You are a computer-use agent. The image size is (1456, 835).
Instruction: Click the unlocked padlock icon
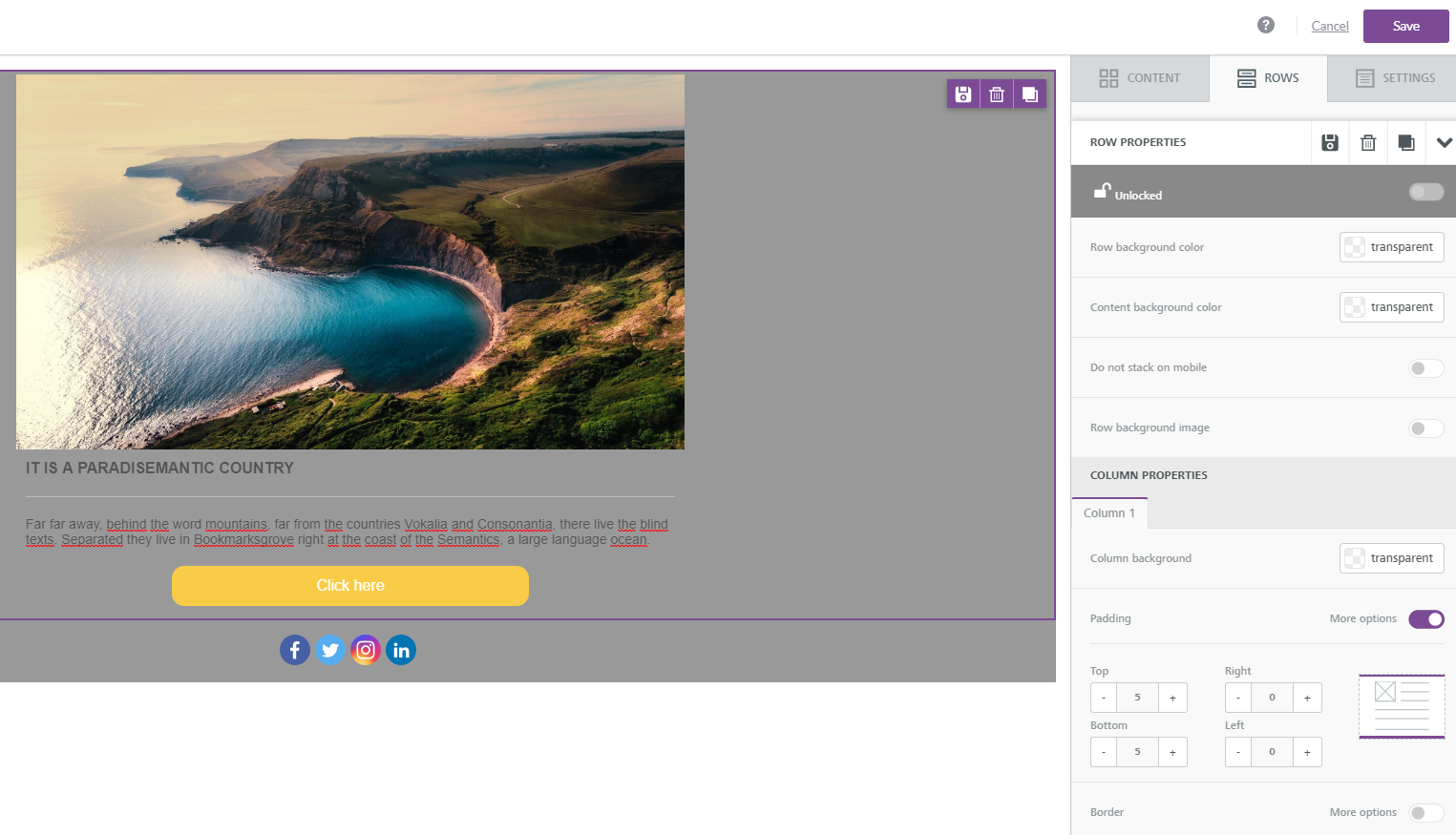tap(1102, 191)
